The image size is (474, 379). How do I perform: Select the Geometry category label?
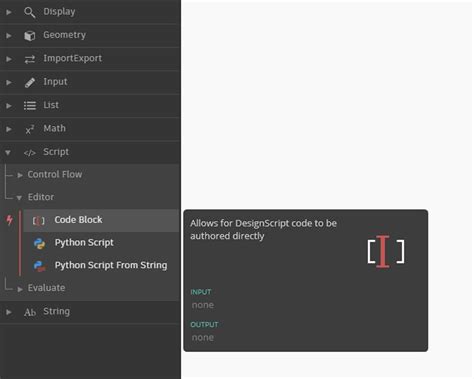(64, 35)
